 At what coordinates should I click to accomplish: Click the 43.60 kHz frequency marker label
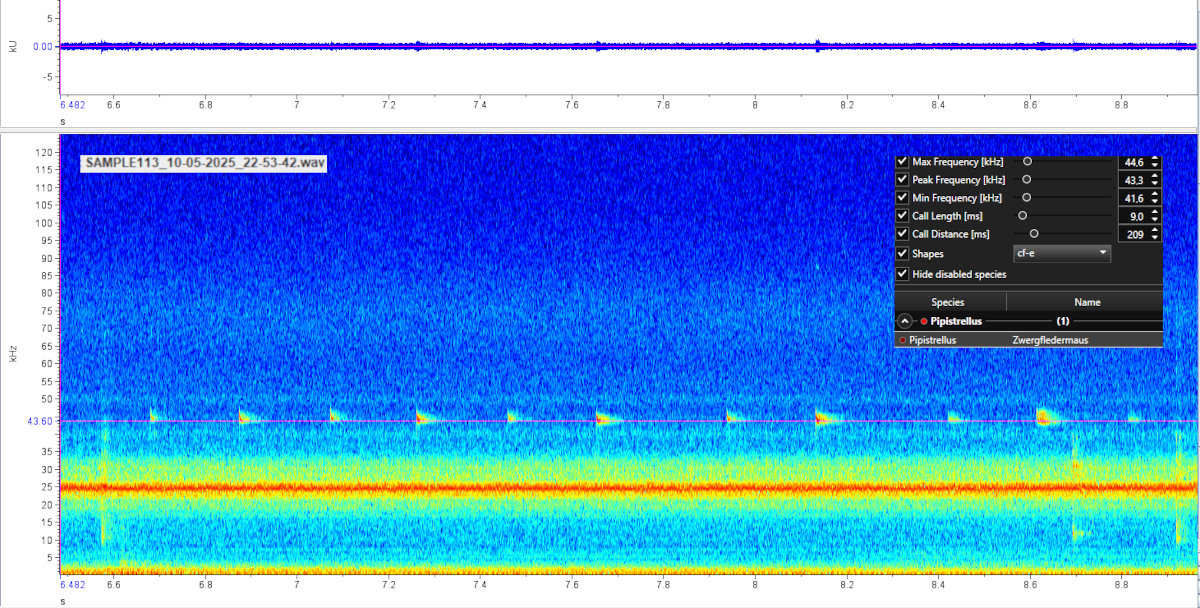(40, 422)
